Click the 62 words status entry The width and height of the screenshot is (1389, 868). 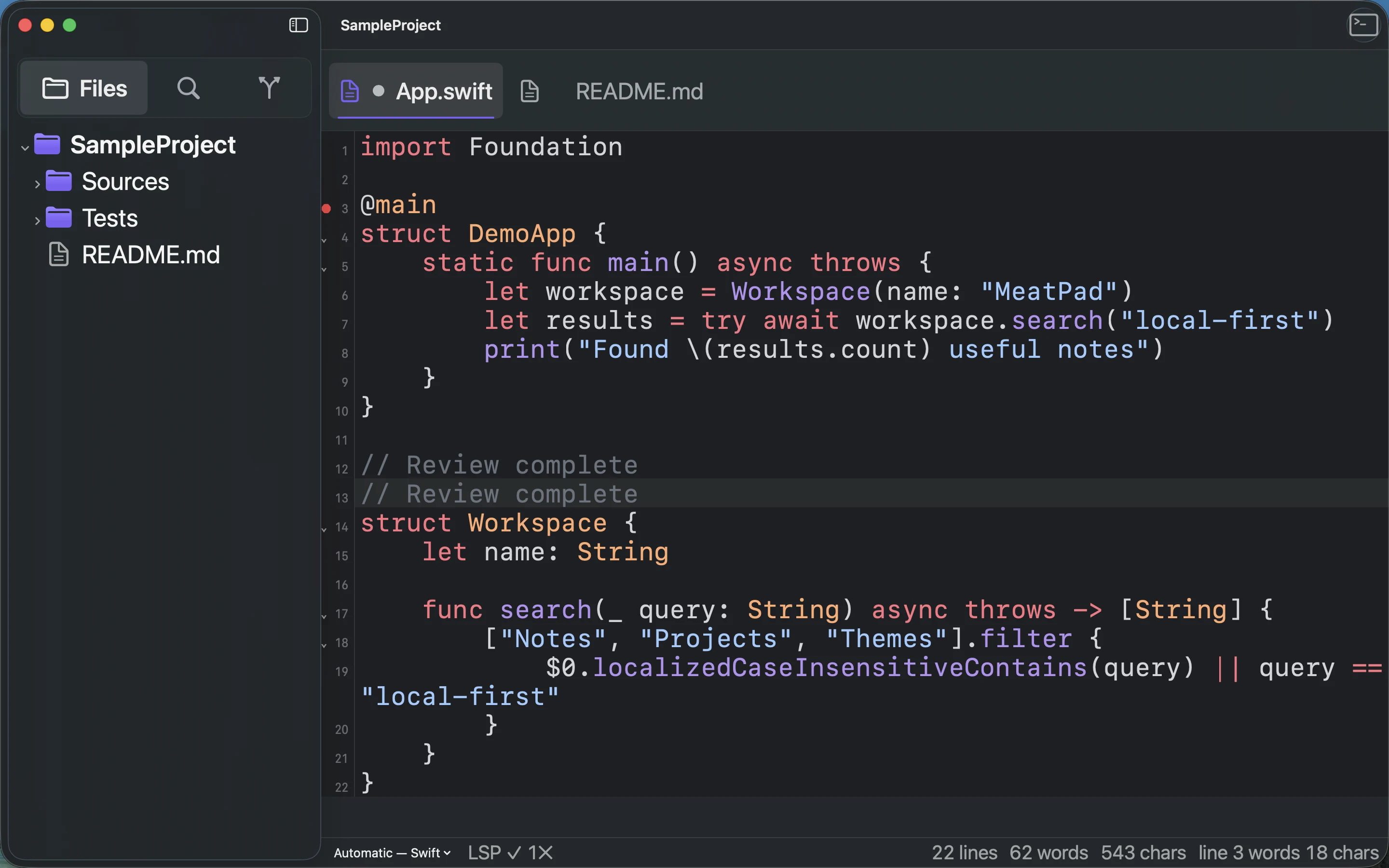(1049, 853)
